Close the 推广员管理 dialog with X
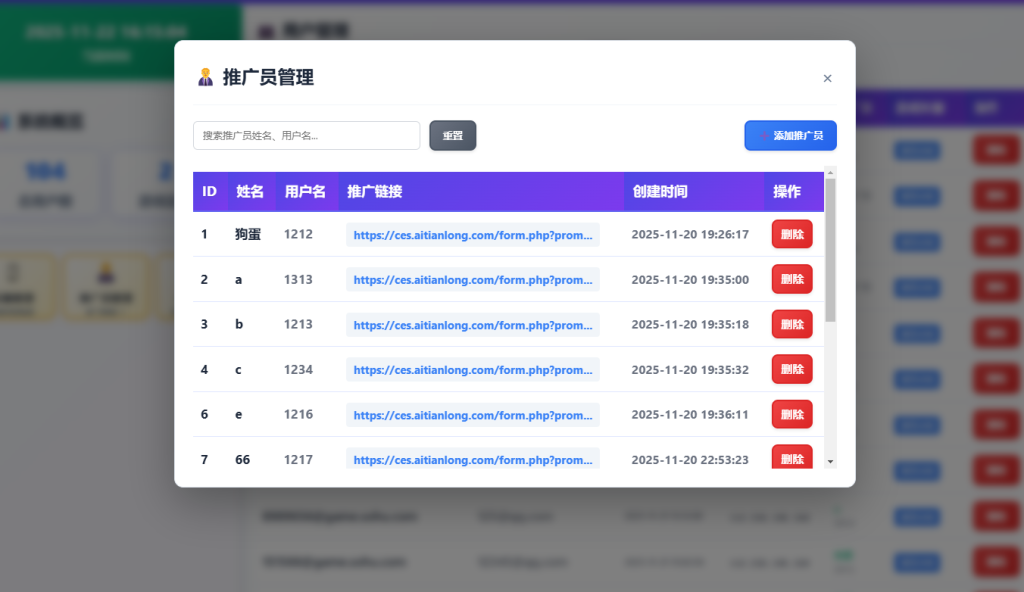Screen dimensions: 1024x592 click(827, 78)
